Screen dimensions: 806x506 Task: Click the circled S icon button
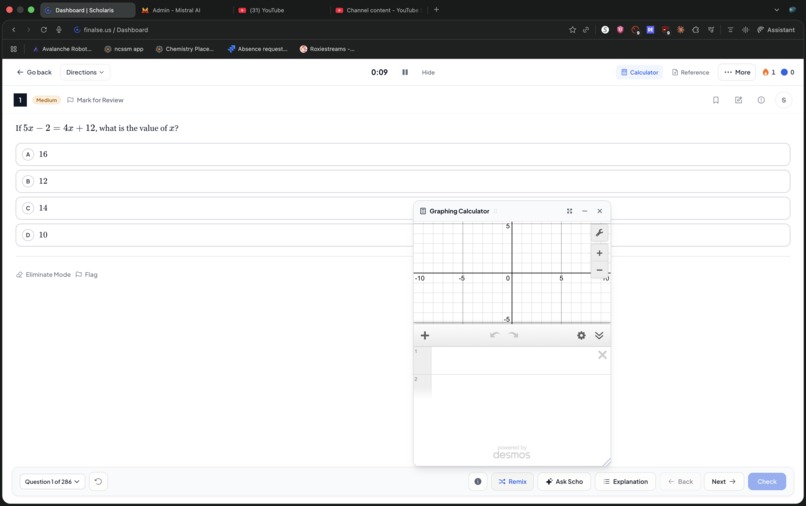783,100
